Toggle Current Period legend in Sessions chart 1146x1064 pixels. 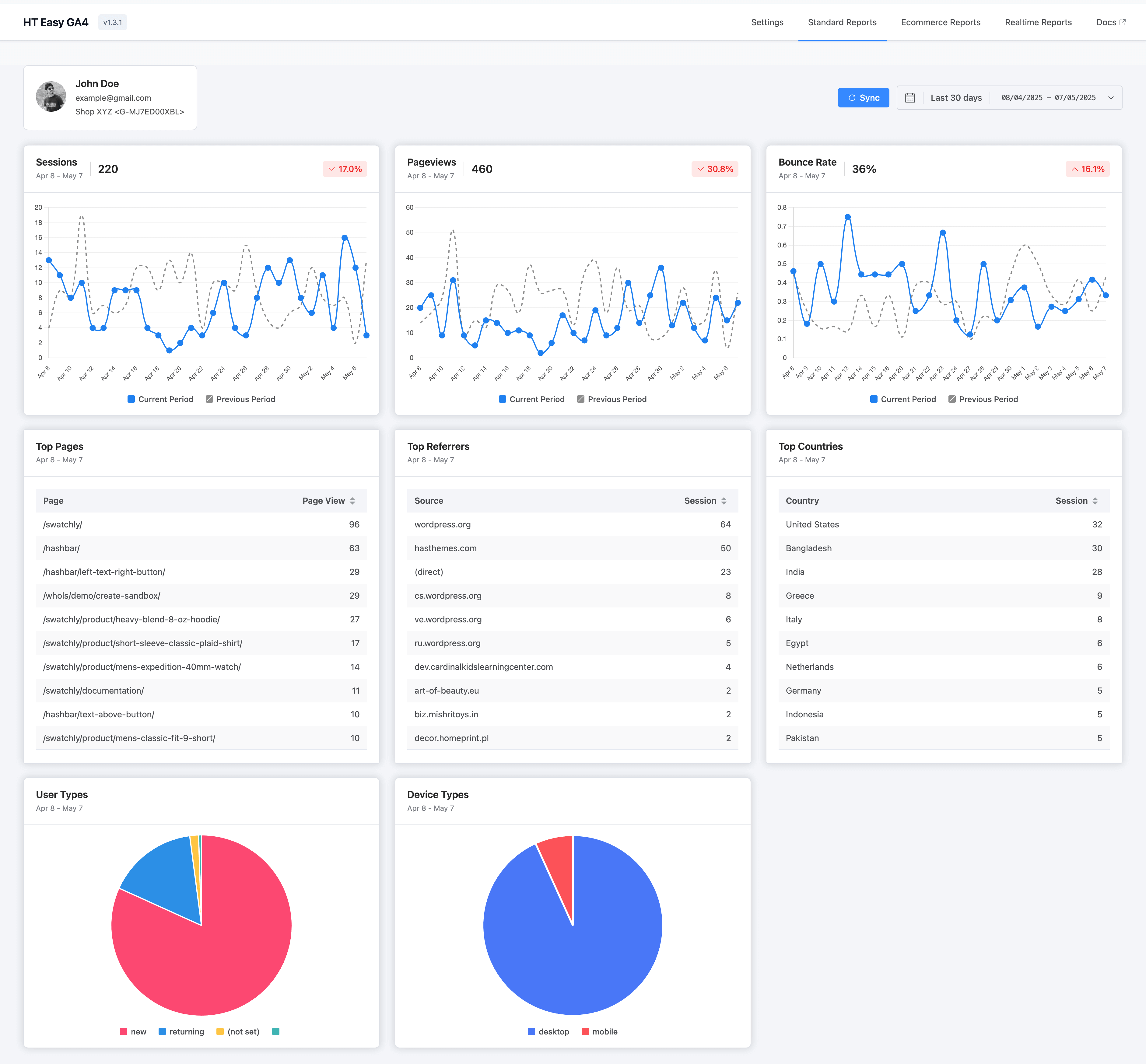(160, 399)
